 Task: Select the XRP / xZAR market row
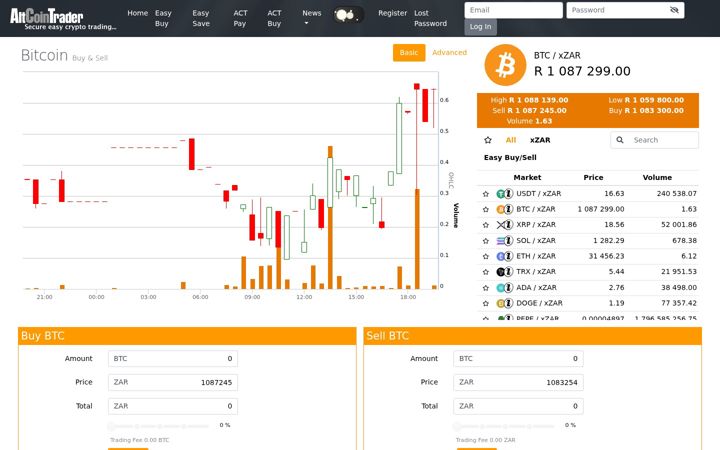tap(588, 225)
